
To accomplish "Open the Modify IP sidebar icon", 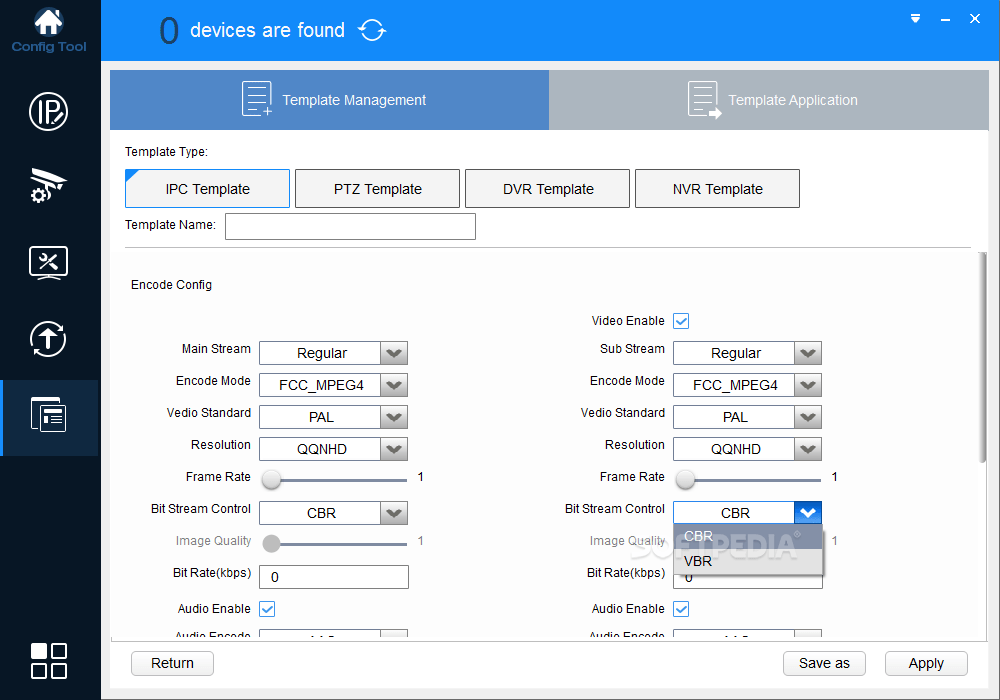I will (48, 112).
